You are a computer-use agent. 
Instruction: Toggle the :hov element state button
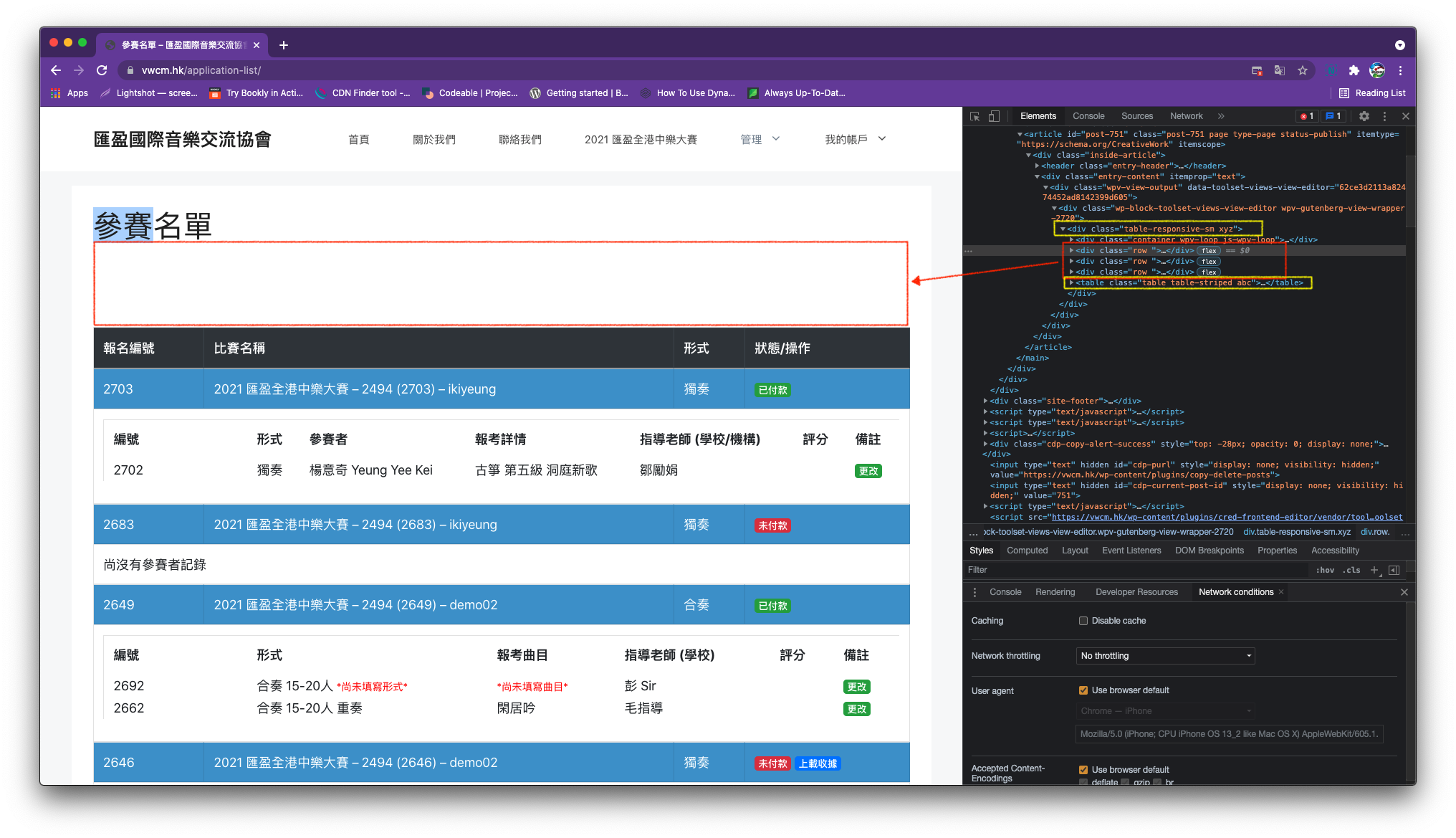[1325, 570]
